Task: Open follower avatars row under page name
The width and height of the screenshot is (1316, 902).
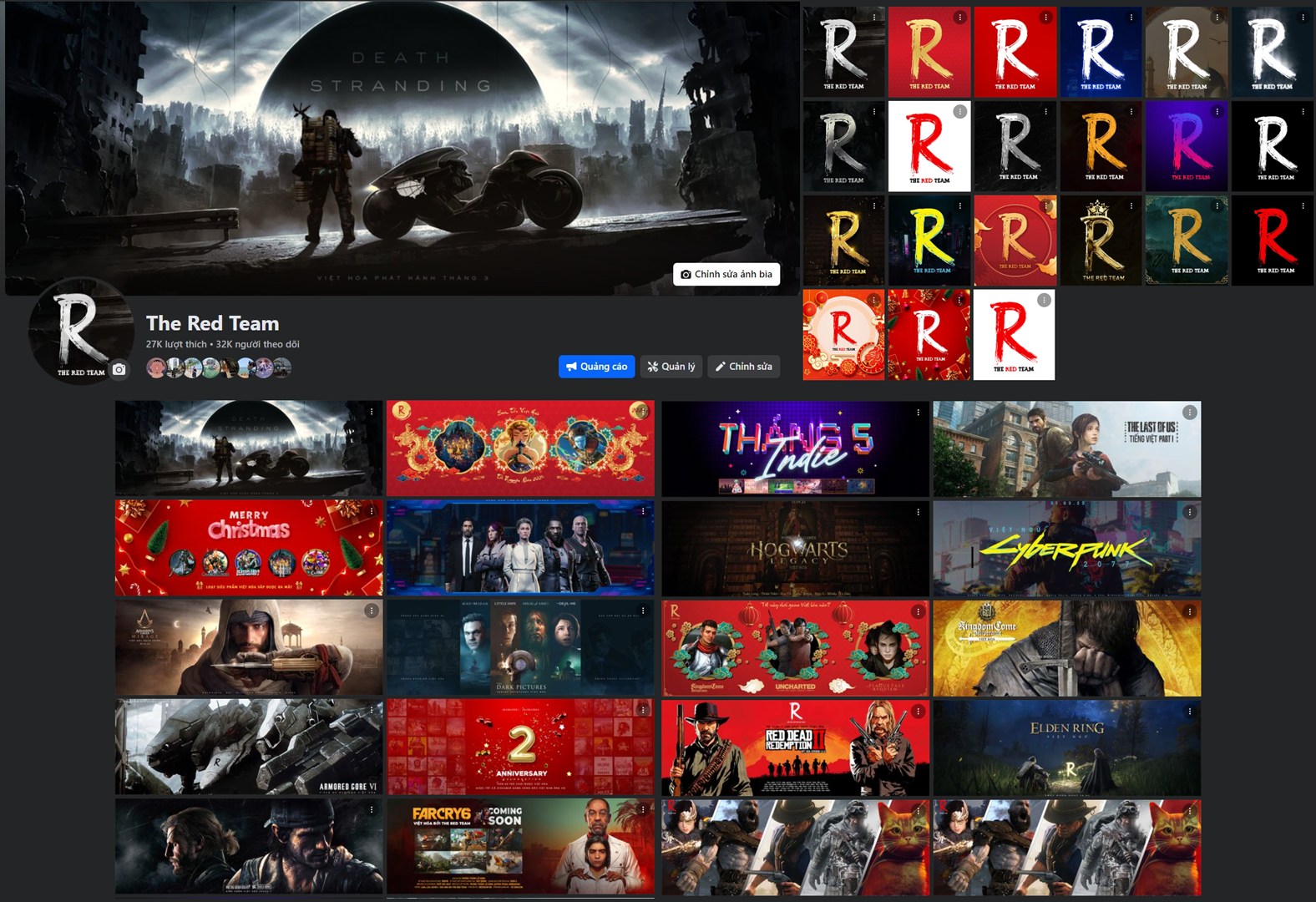Action: [219, 367]
